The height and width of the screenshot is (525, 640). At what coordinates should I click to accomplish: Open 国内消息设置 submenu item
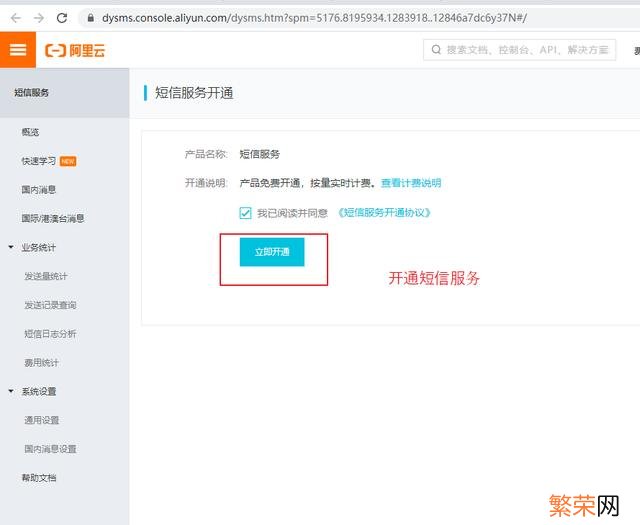click(50, 449)
